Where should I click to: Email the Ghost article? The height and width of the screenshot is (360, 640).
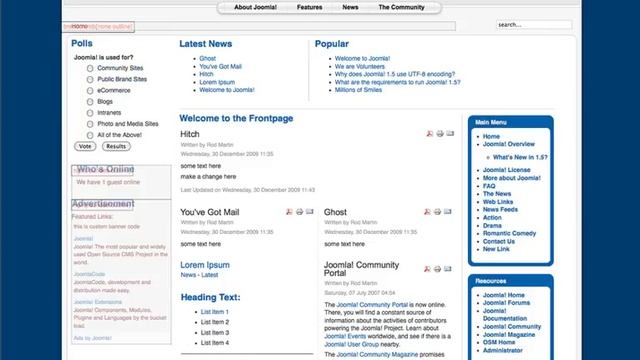447,211
